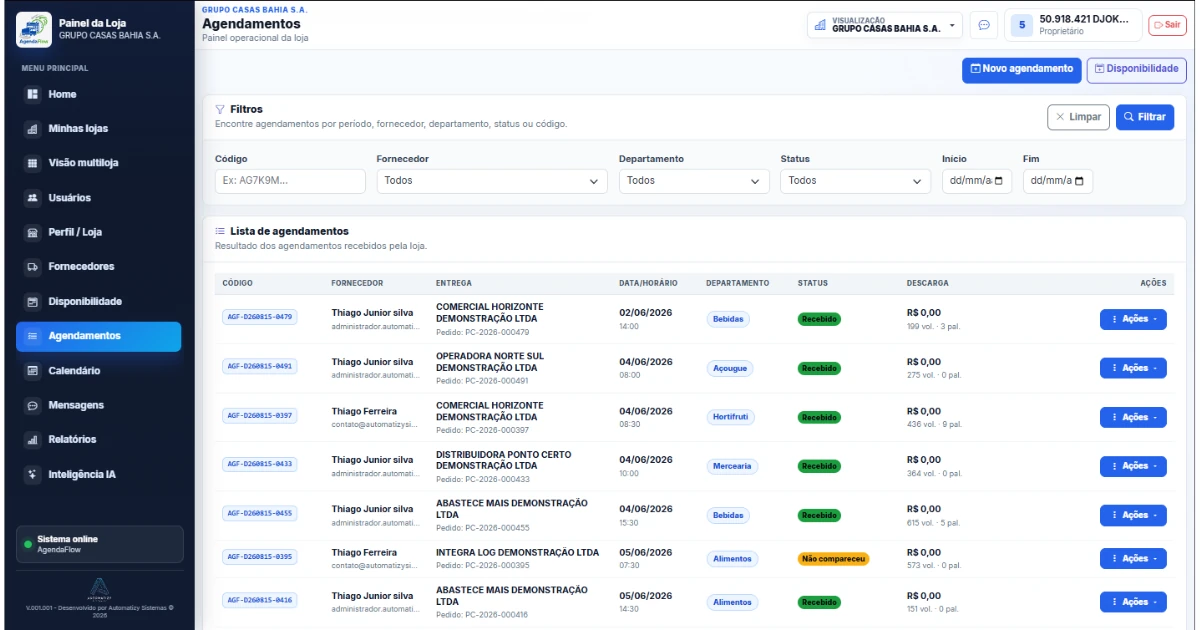Click the Perfil / Loja store icon
The height and width of the screenshot is (630, 1200).
[32, 232]
